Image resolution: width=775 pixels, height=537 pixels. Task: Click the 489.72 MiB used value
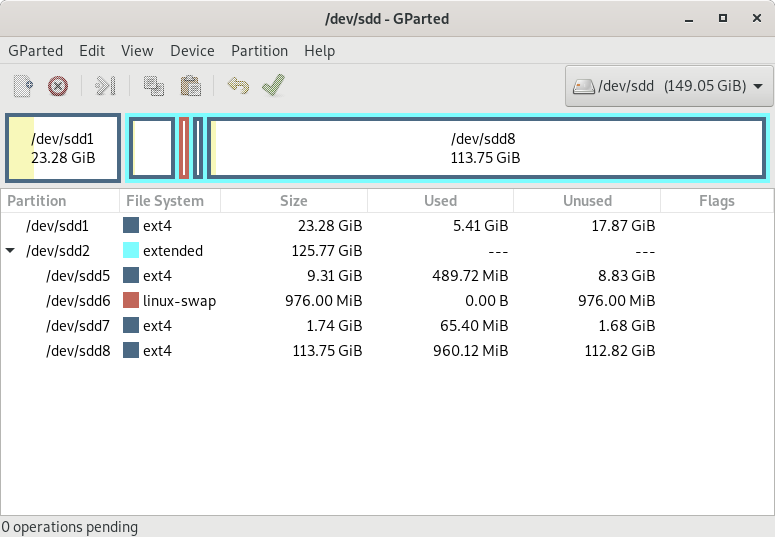click(470, 276)
